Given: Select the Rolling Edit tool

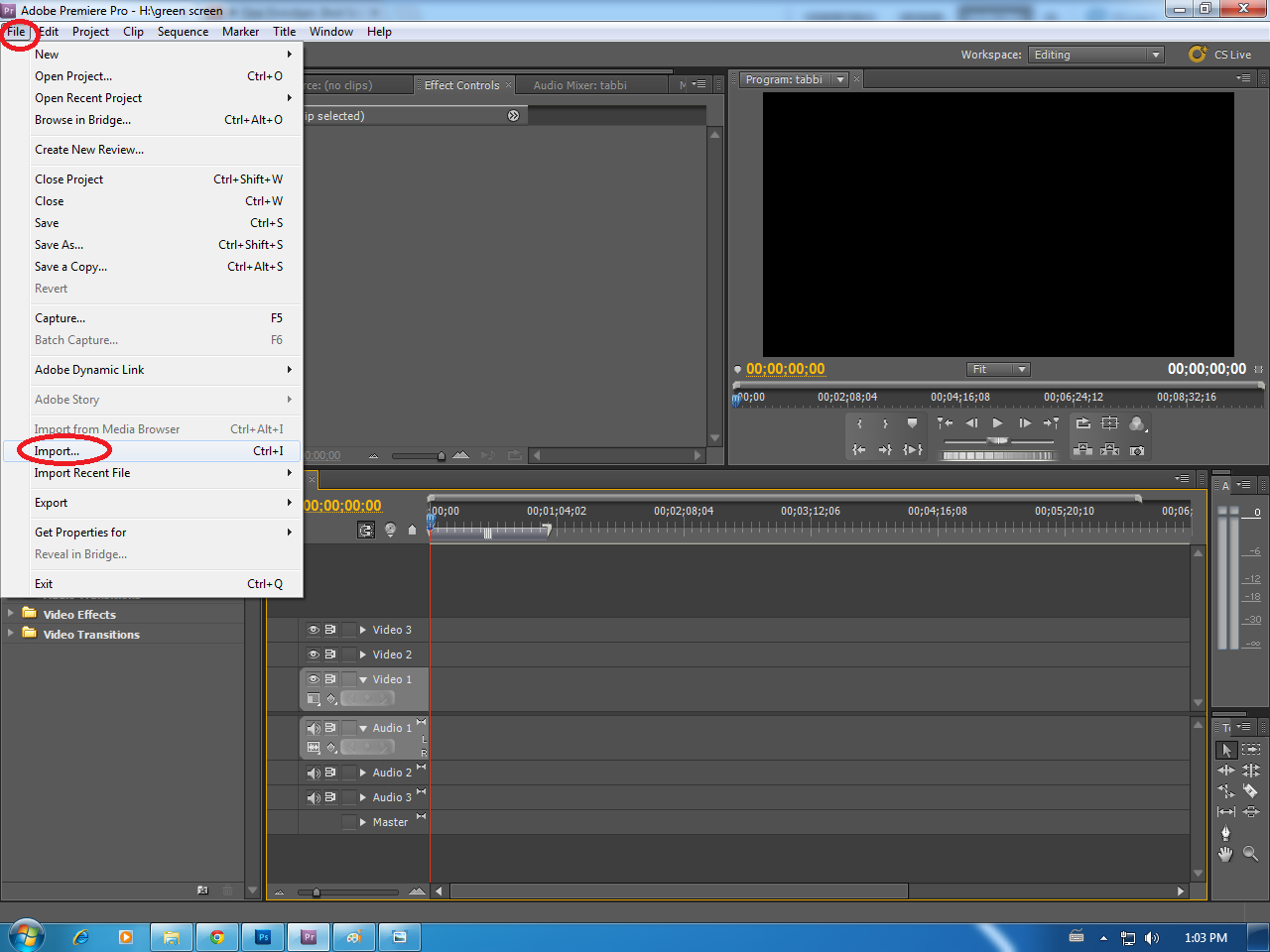Looking at the screenshot, I should pos(1251,771).
